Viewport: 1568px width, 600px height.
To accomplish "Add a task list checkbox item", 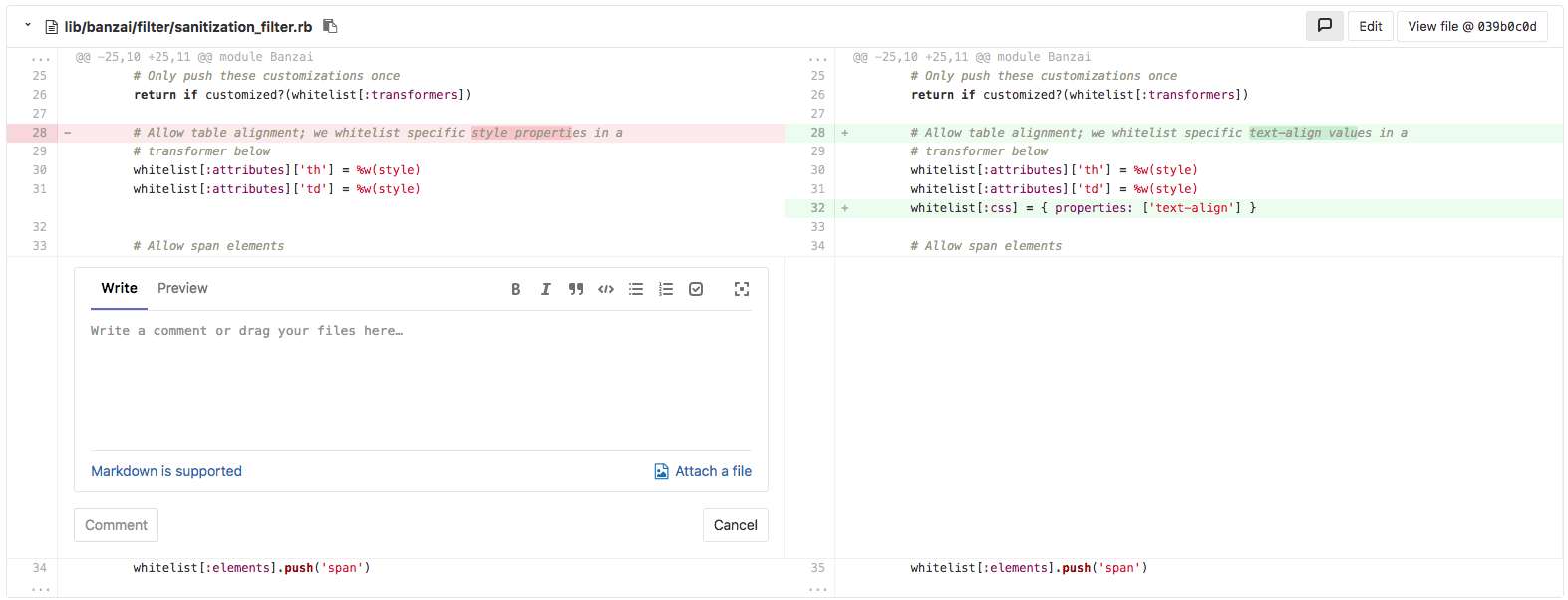I will pyautogui.click(x=696, y=289).
